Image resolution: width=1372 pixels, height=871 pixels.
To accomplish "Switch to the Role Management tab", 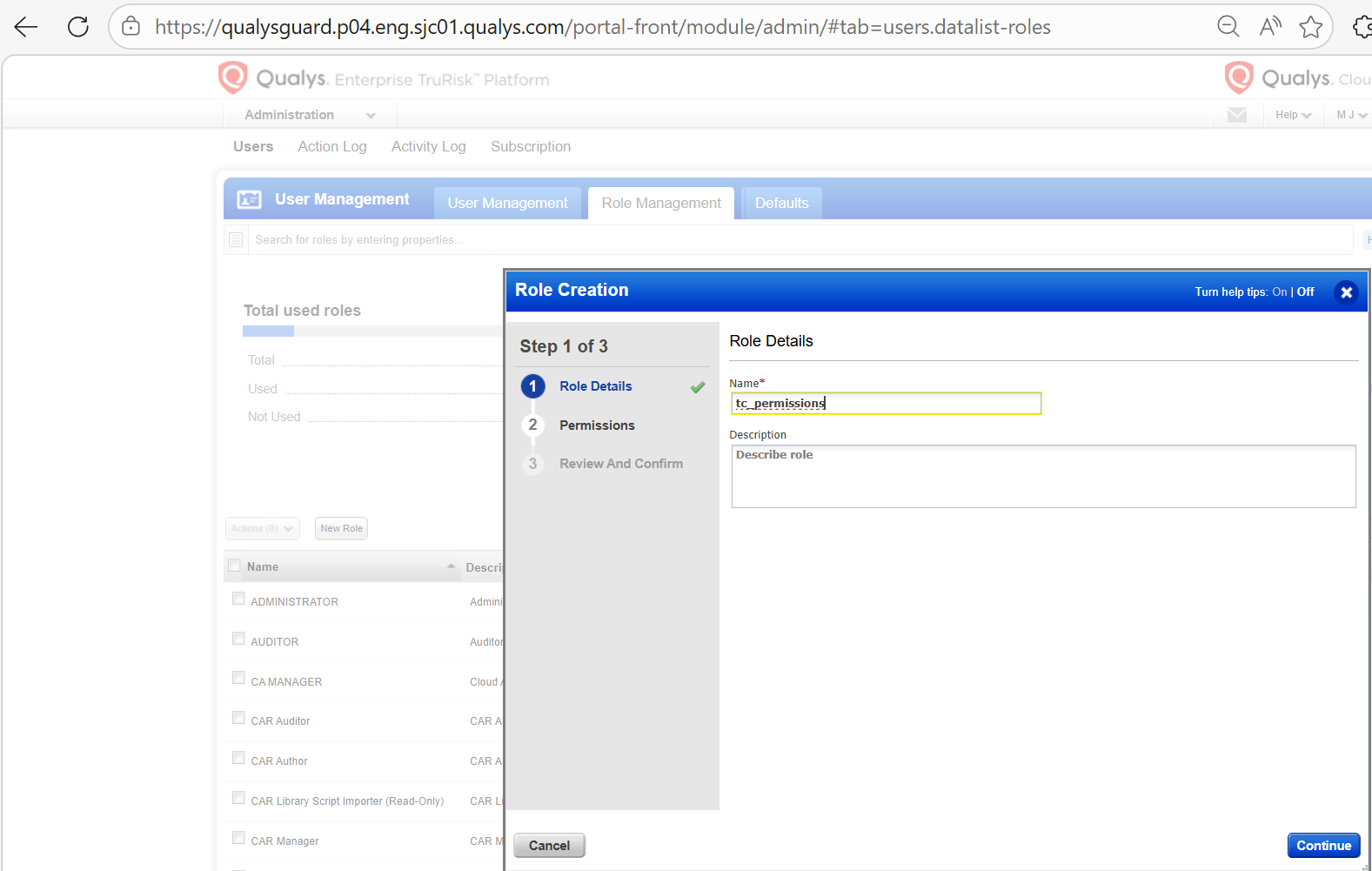I will click(x=661, y=203).
